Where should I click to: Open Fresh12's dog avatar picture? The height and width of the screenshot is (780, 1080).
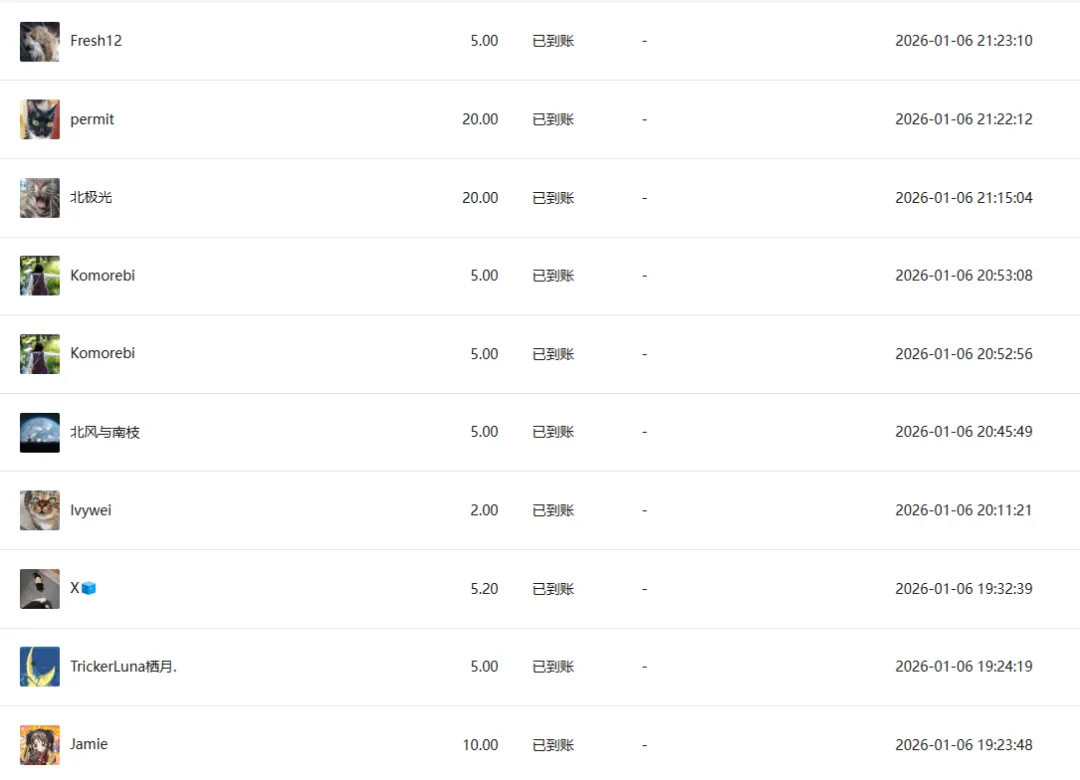(x=40, y=41)
